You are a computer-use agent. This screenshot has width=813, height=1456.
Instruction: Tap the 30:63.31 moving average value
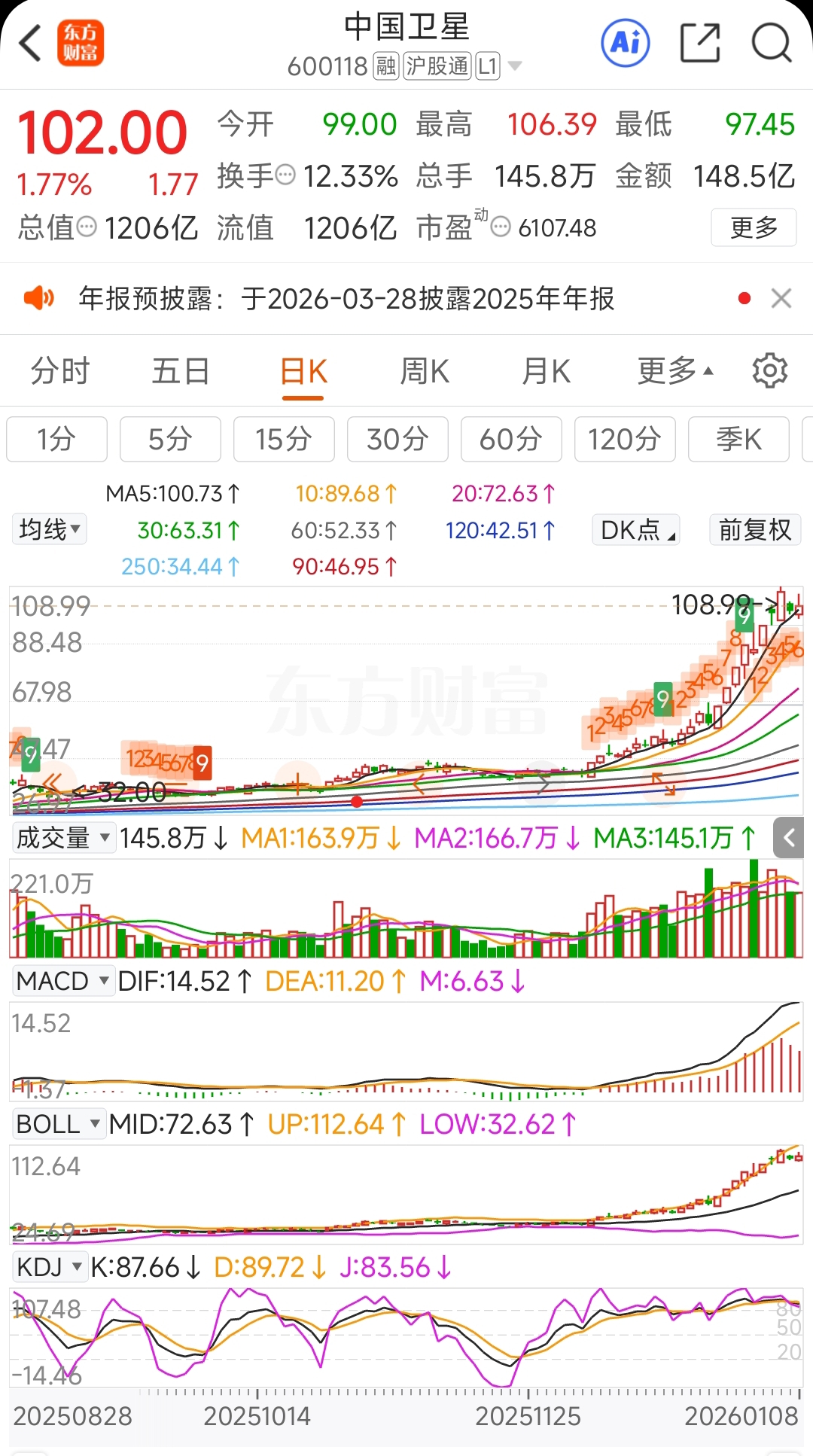click(188, 530)
